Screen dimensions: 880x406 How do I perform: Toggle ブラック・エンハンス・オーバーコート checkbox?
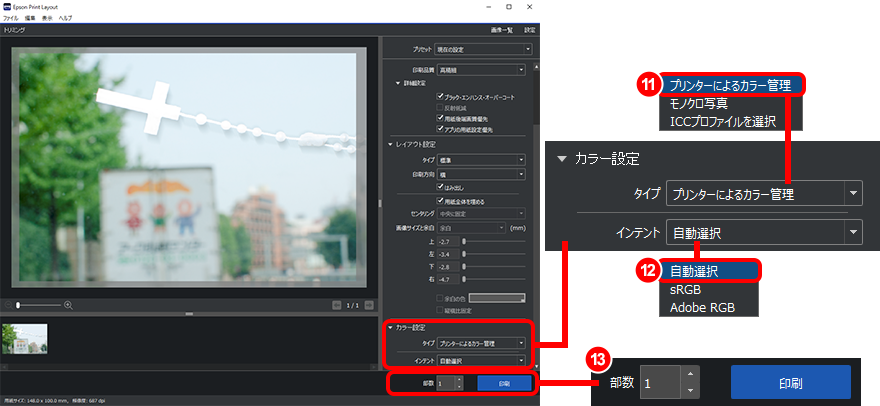click(x=439, y=97)
